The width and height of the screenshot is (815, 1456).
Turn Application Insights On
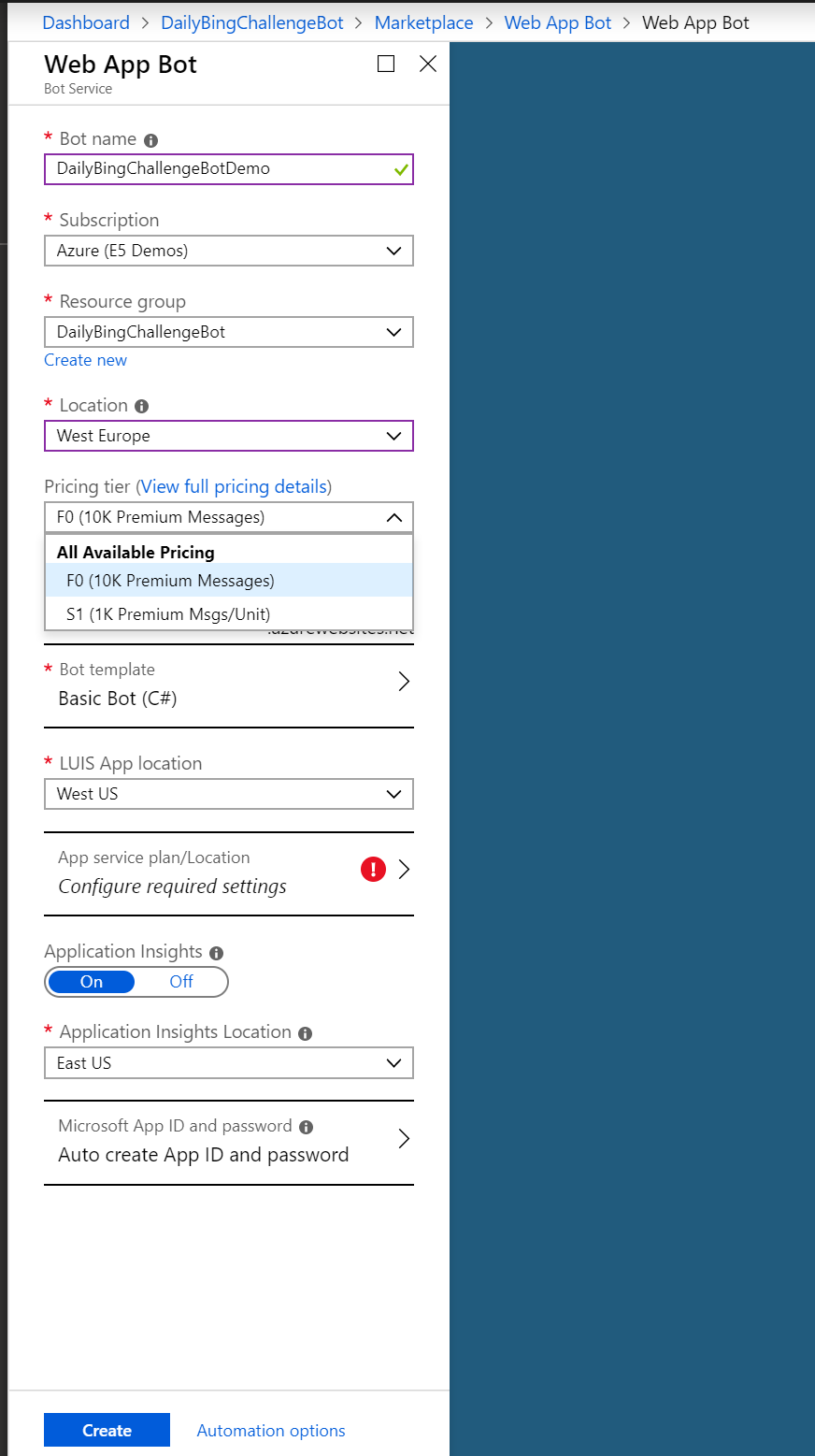point(92,982)
